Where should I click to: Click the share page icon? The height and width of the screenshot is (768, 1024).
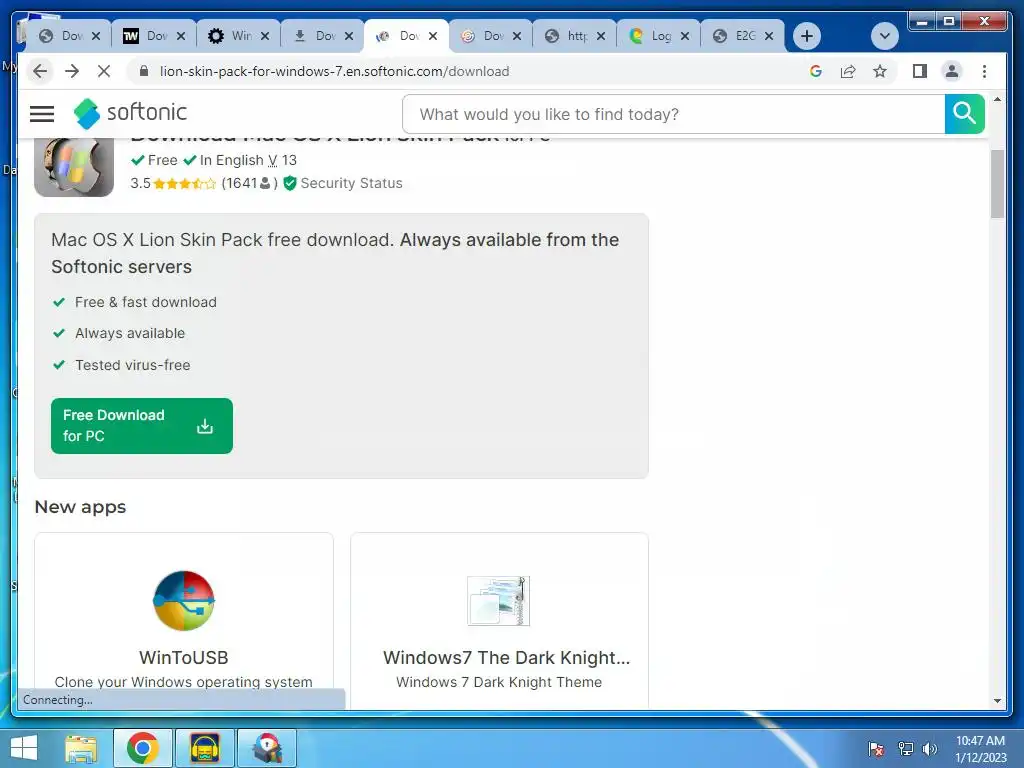click(x=848, y=71)
